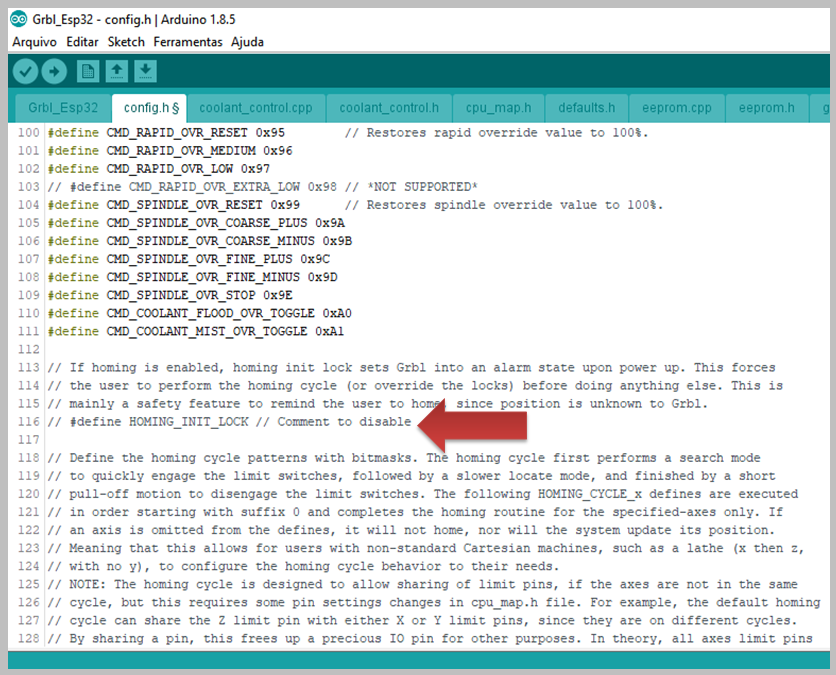Open the Ajuda menu
Viewport: 836px width, 675px height.
coord(247,42)
